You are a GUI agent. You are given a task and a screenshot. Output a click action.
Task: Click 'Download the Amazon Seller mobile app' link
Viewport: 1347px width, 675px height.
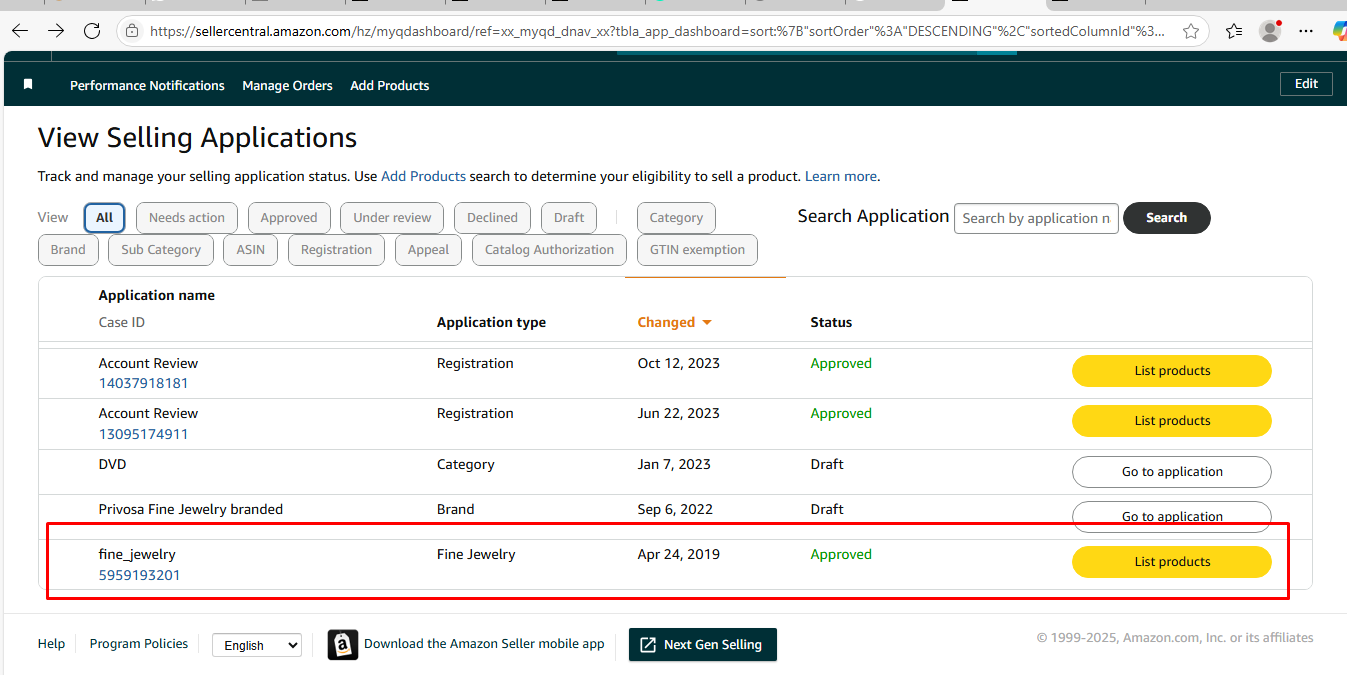coord(484,645)
